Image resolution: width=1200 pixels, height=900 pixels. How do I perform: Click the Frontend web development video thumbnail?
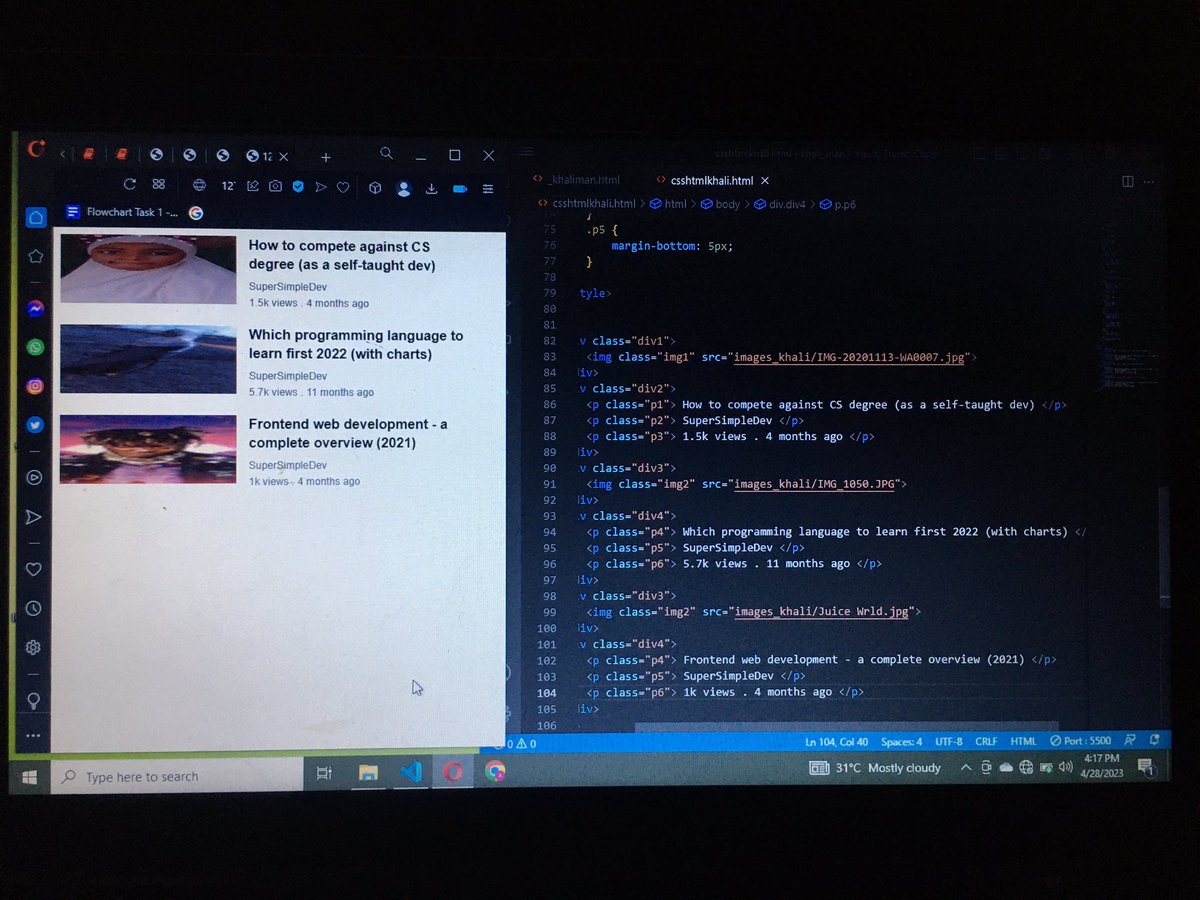[x=148, y=449]
